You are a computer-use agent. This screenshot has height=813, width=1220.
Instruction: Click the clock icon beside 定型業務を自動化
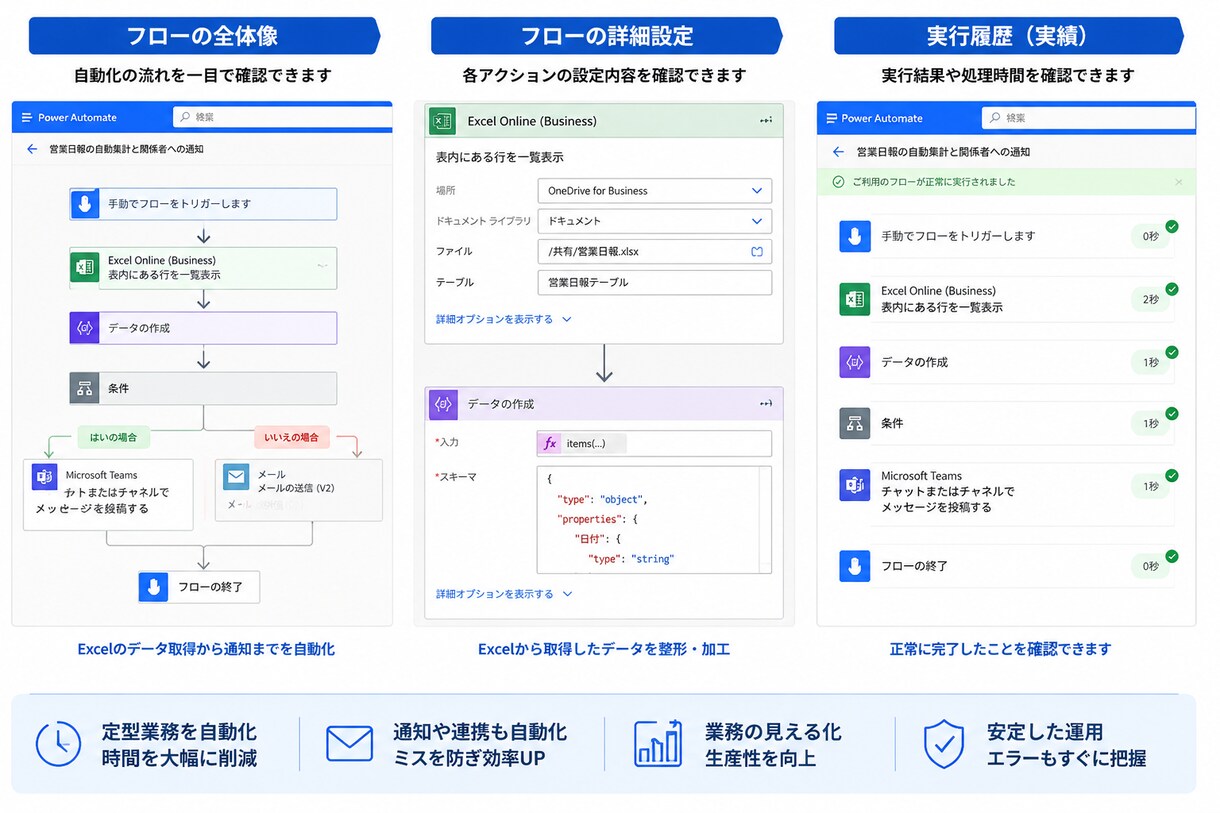(x=59, y=744)
